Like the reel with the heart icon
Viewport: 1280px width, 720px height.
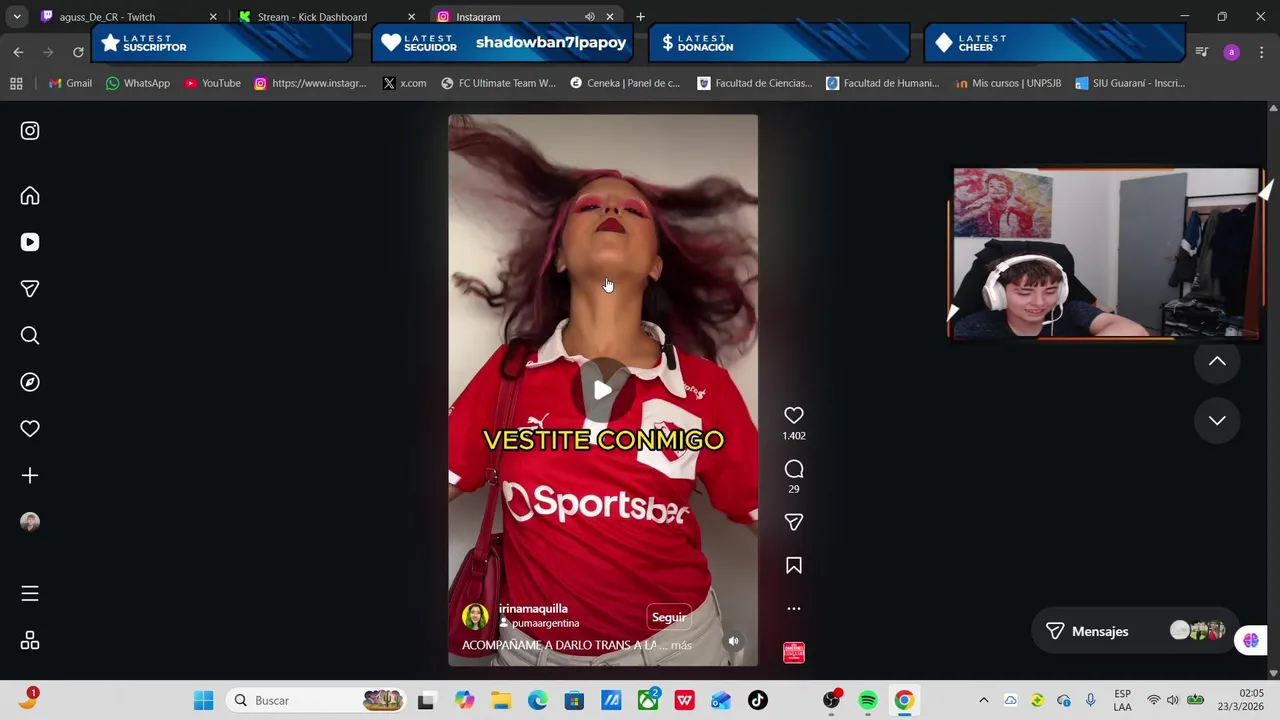pos(794,415)
